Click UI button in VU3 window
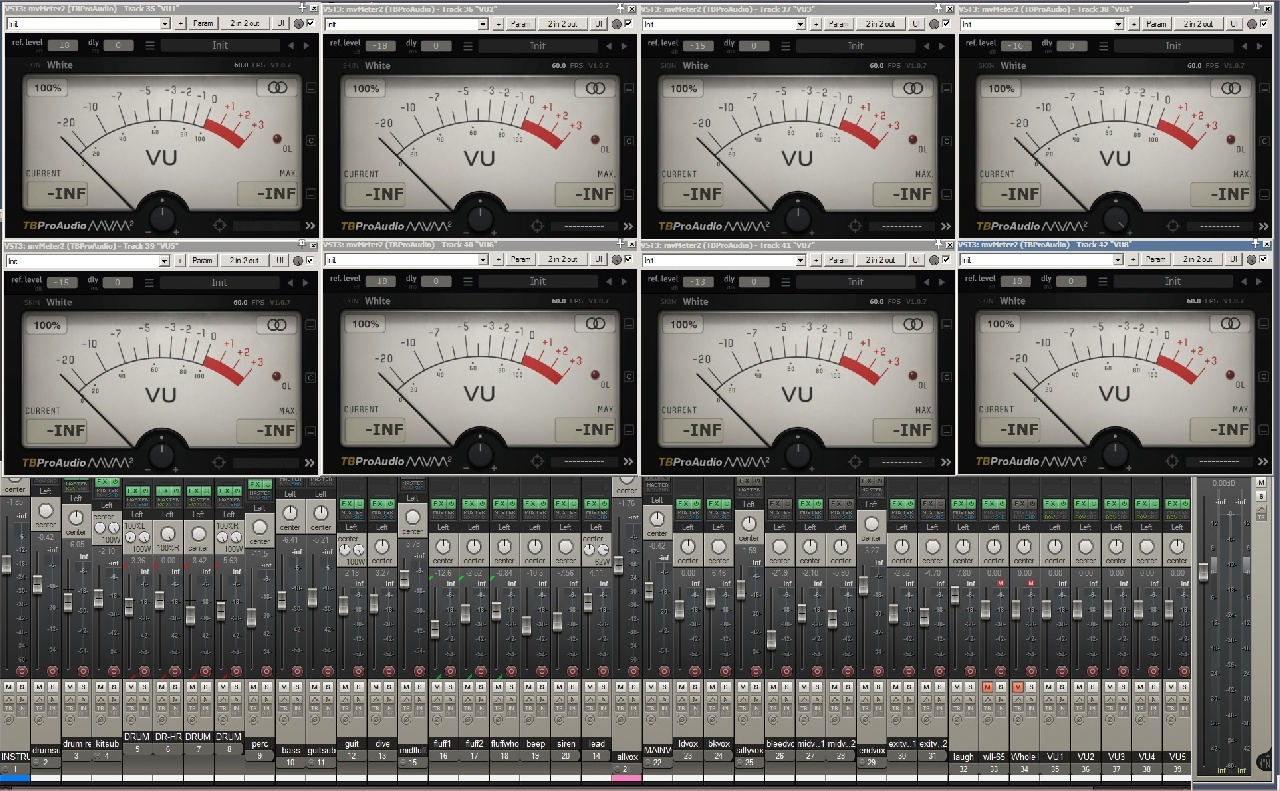This screenshot has height=791, width=1280. [916, 23]
